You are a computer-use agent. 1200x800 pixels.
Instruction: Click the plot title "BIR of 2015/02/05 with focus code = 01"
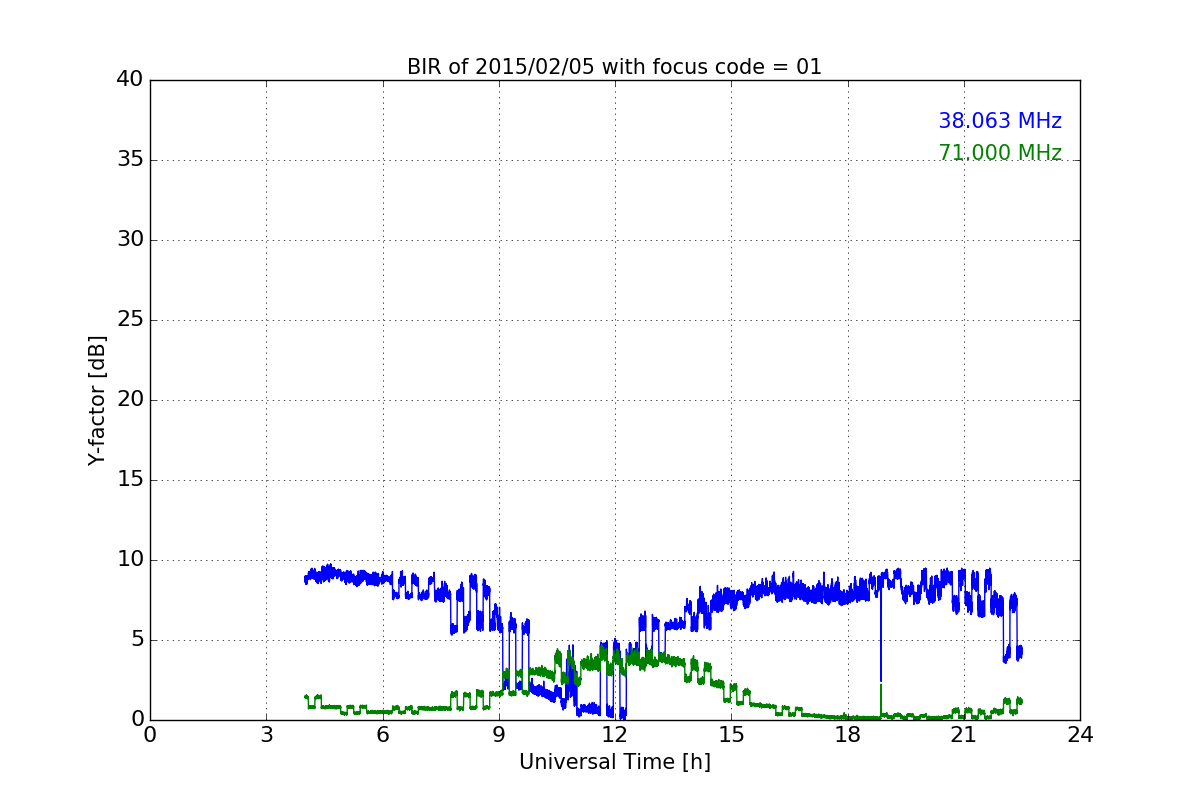click(x=614, y=67)
